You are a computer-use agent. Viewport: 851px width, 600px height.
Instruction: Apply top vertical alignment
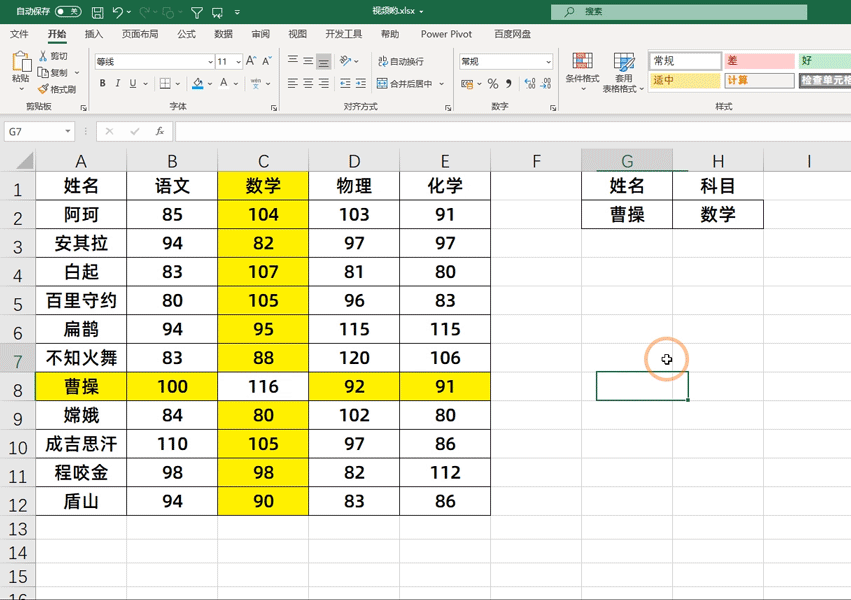tap(293, 61)
